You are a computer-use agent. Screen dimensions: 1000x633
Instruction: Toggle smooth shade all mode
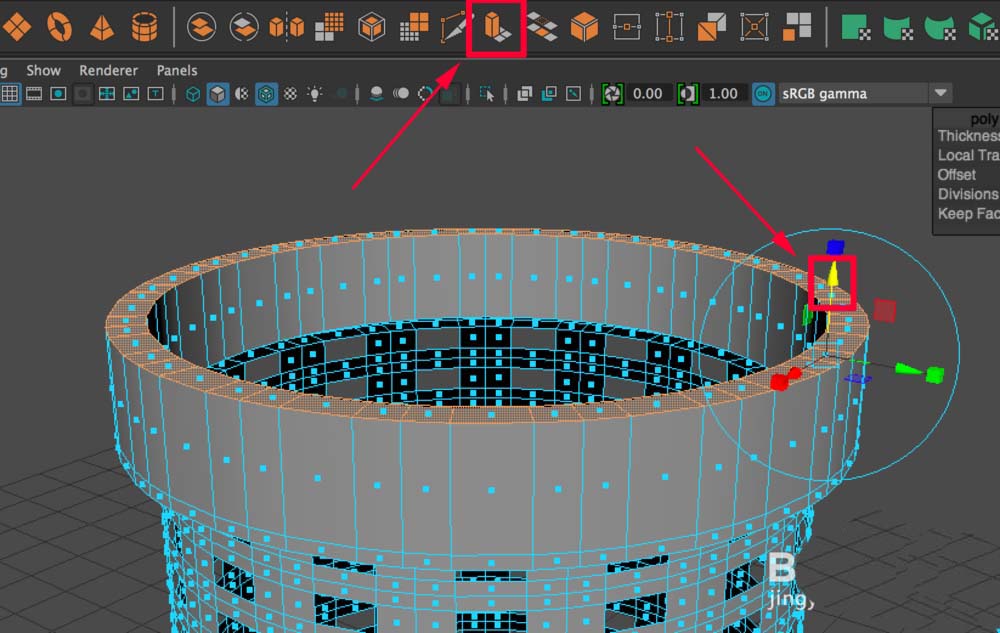click(217, 94)
